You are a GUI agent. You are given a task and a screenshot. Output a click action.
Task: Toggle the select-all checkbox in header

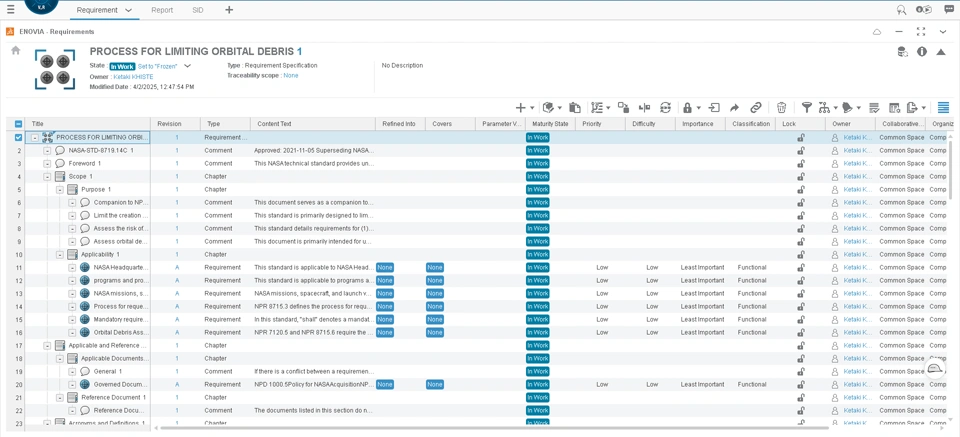(18, 124)
